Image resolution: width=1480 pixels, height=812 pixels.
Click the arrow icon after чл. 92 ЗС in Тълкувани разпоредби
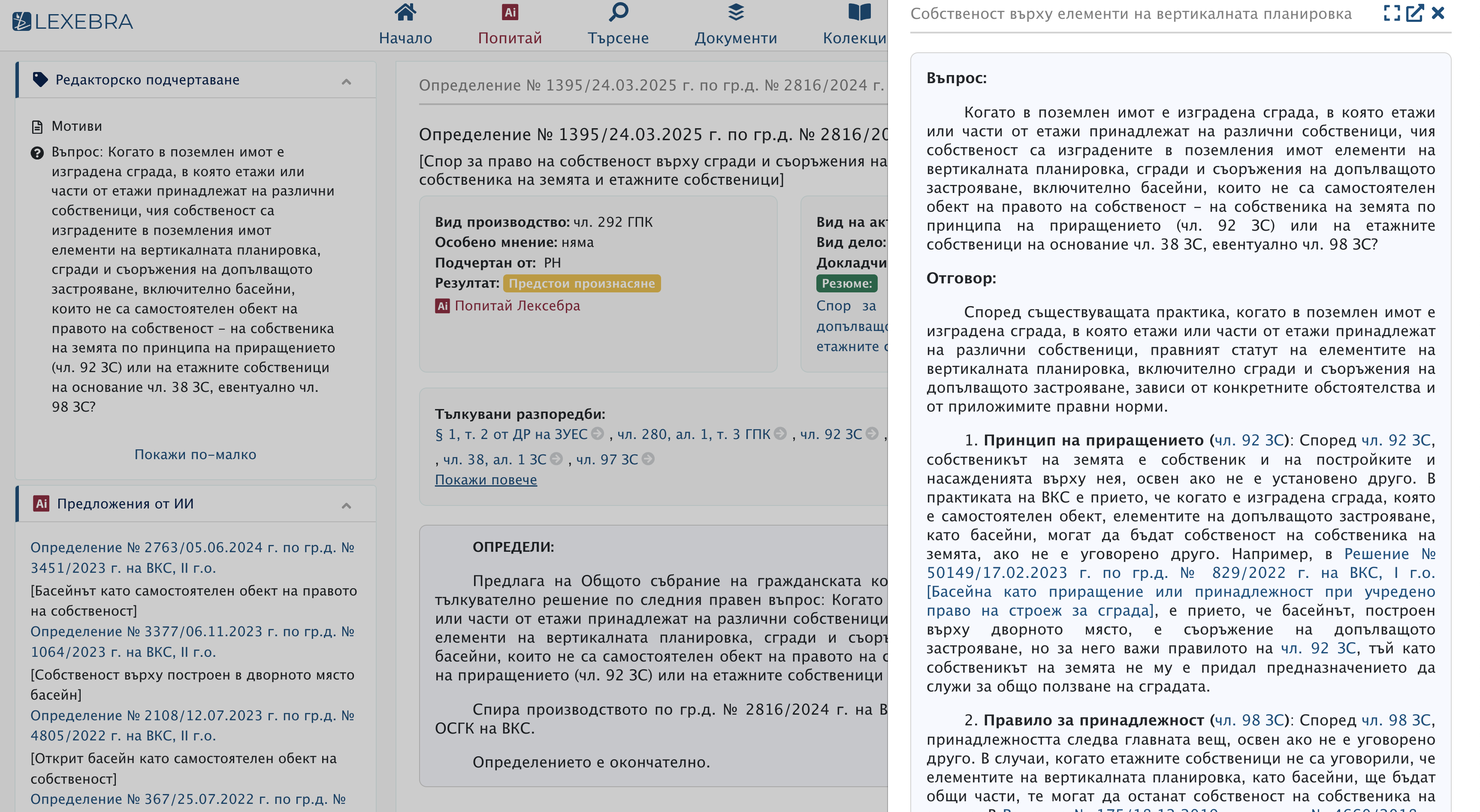tap(872, 433)
